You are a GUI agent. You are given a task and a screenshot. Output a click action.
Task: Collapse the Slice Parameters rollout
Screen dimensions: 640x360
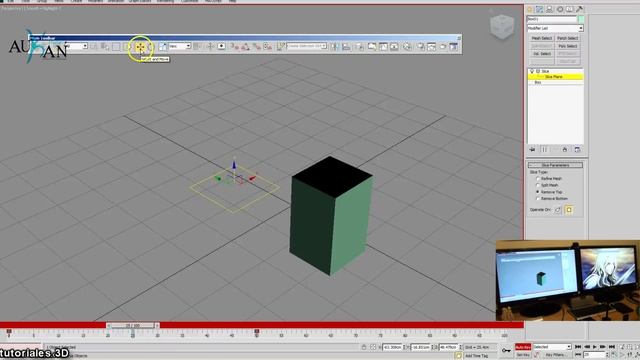[x=555, y=165]
